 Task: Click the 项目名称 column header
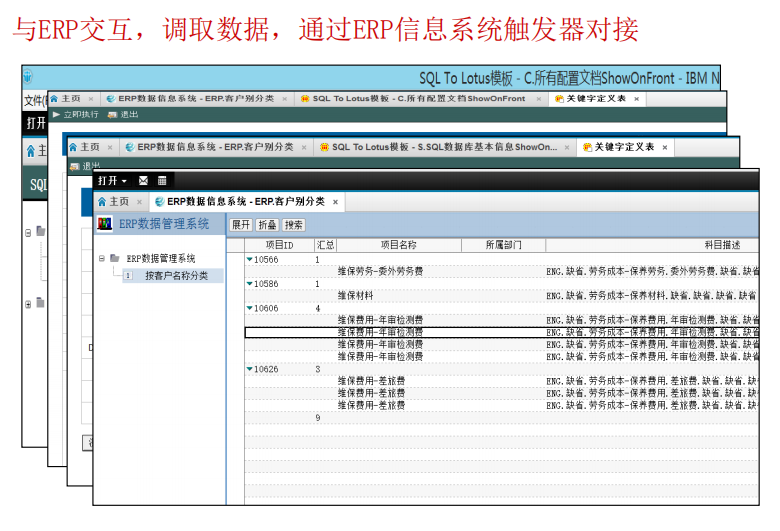point(398,245)
